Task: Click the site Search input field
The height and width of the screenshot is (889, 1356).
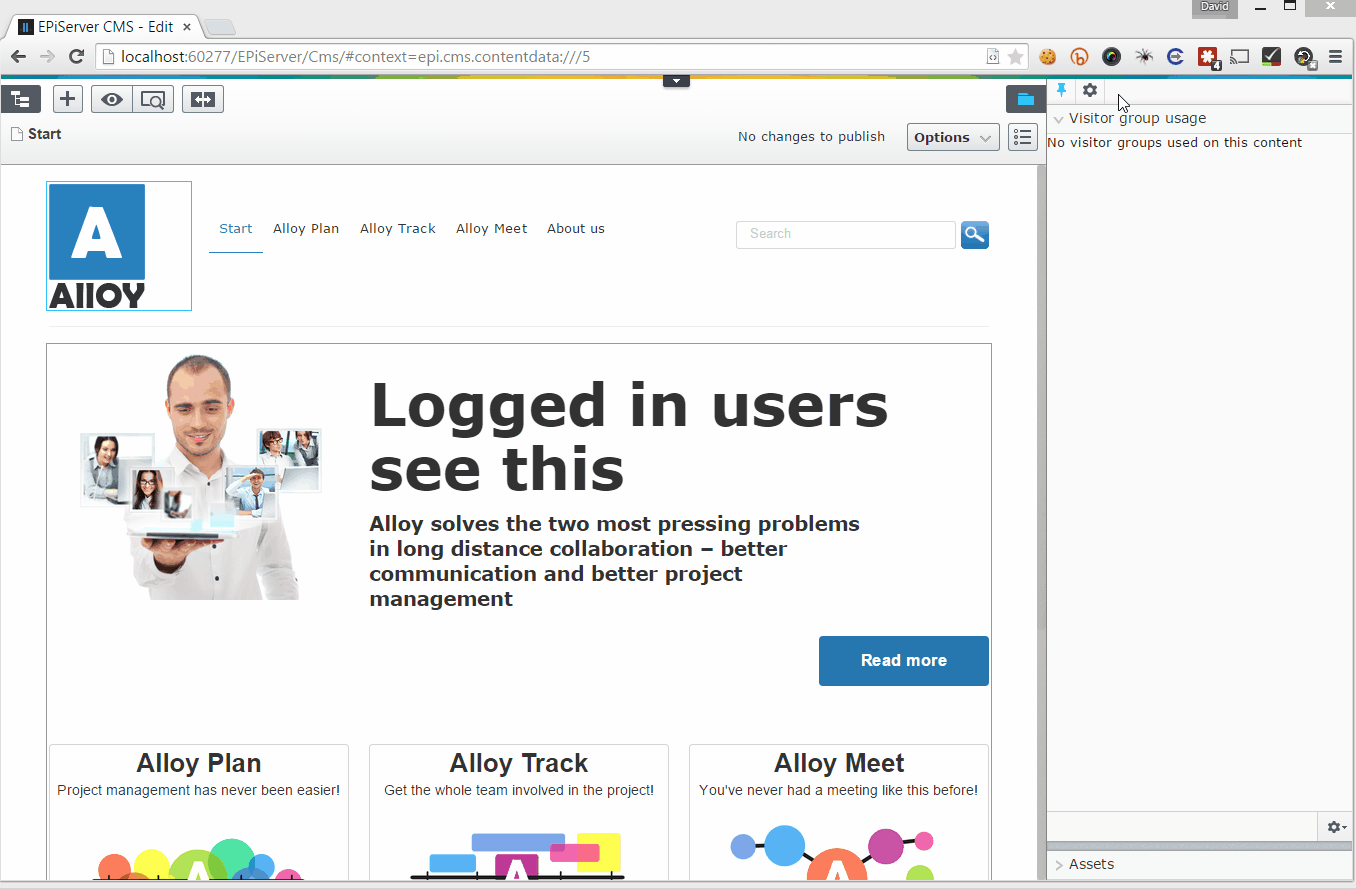Action: click(845, 234)
